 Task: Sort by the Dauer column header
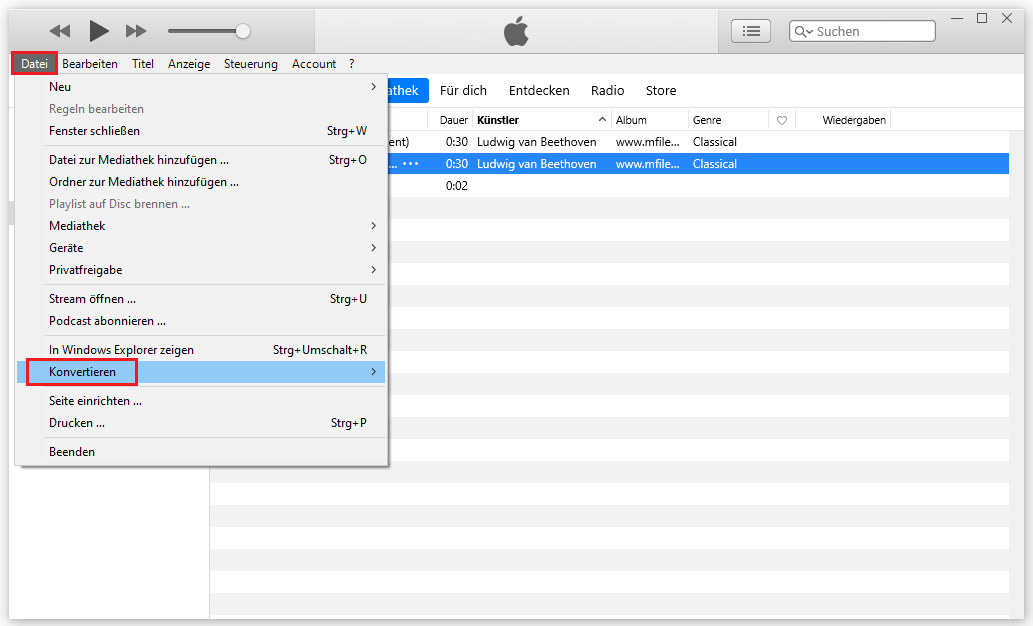453,120
